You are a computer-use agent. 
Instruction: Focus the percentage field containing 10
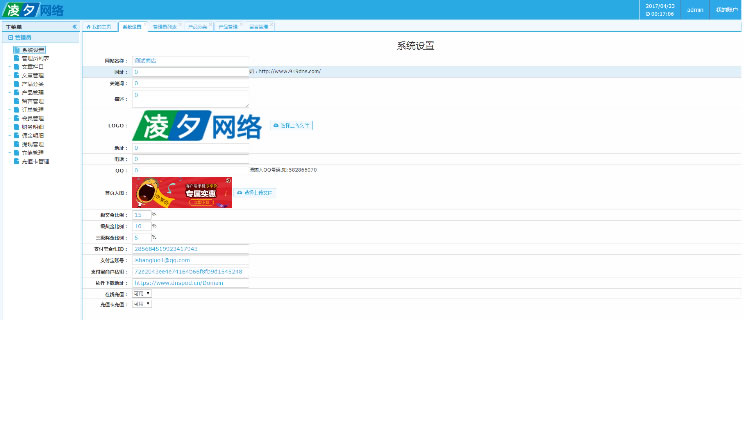[142, 226]
